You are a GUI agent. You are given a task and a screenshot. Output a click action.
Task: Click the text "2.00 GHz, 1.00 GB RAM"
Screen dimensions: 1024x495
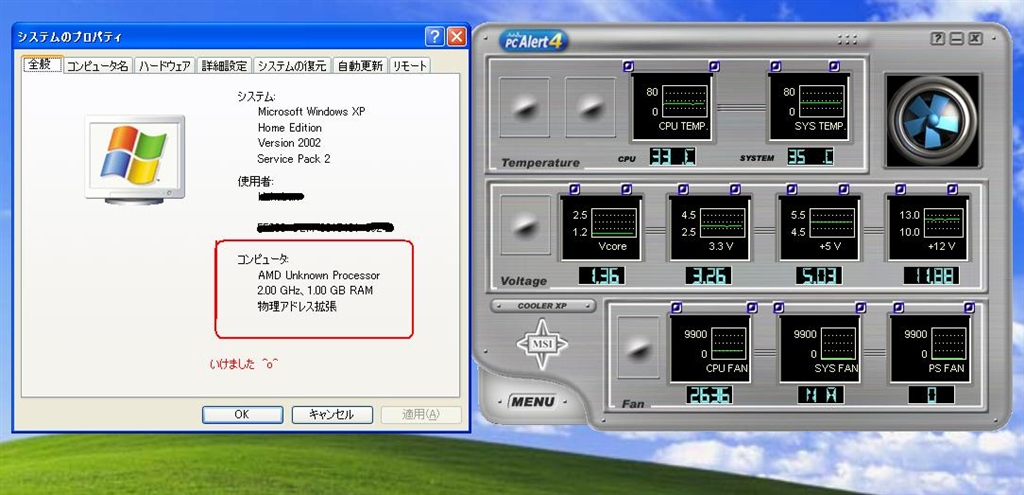click(x=315, y=290)
